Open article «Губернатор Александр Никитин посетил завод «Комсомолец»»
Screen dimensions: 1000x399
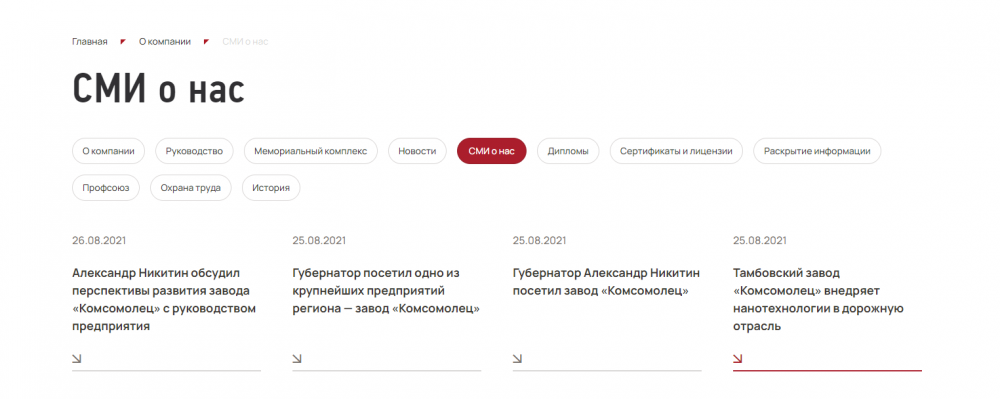click(606, 282)
